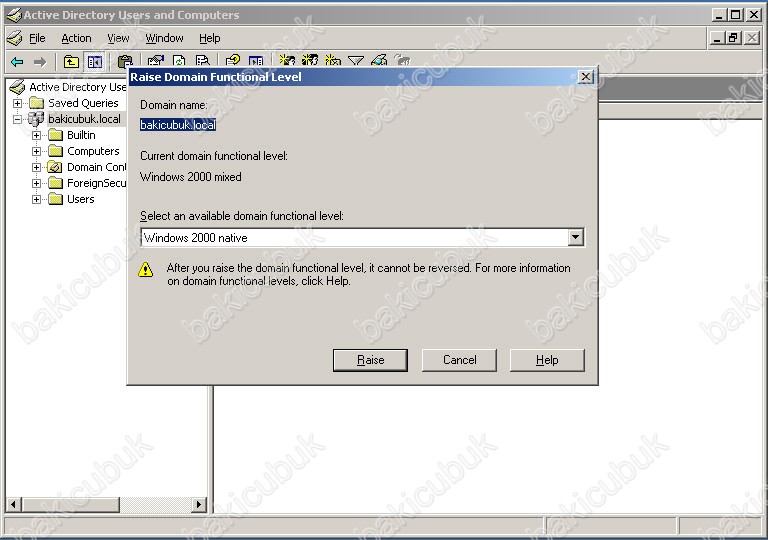Open the Window menu

point(164,38)
